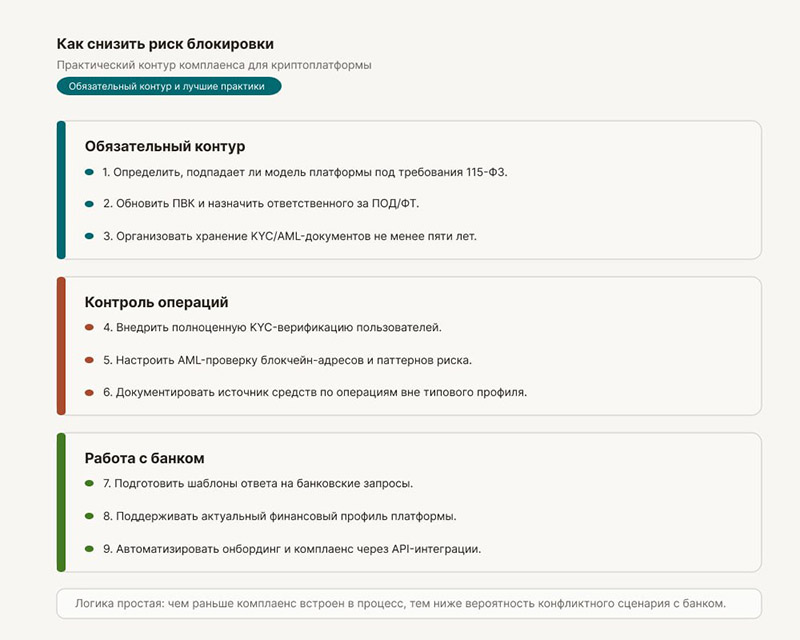Click the teal accent bar of the first card
This screenshot has width=800, height=640.
click(x=61, y=190)
